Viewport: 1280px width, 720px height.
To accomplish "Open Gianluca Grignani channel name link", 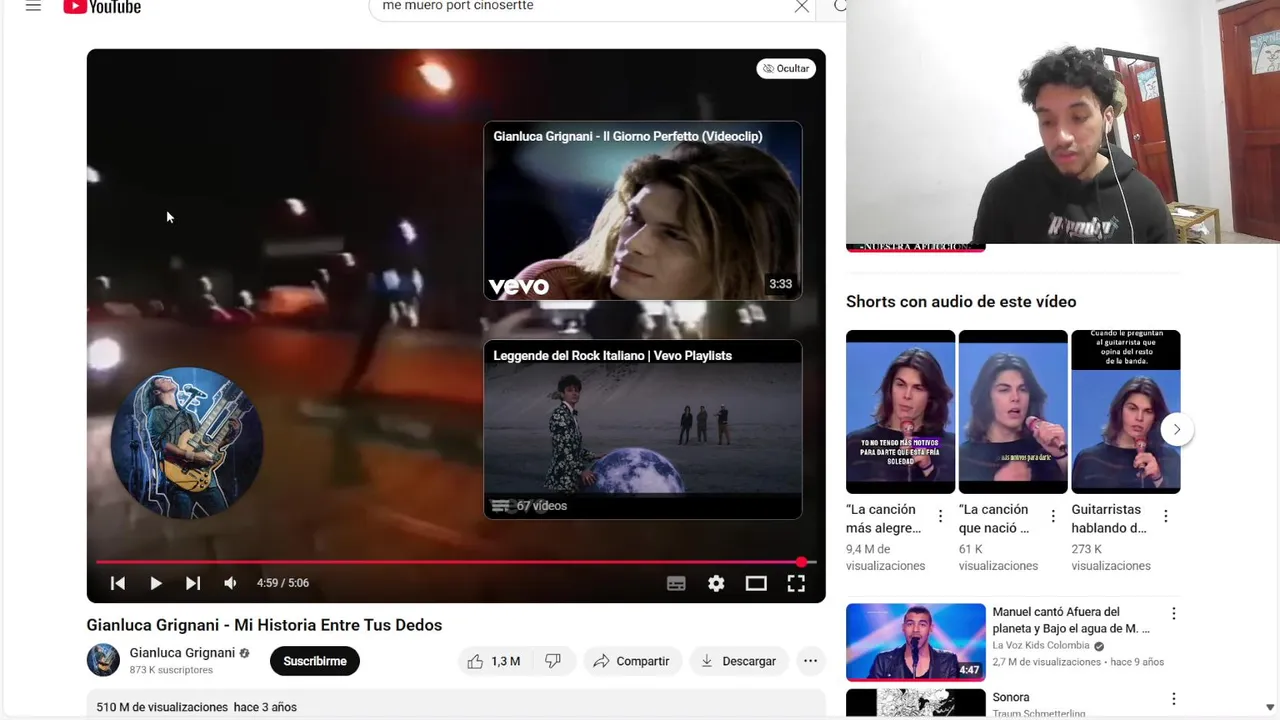I will (x=182, y=652).
